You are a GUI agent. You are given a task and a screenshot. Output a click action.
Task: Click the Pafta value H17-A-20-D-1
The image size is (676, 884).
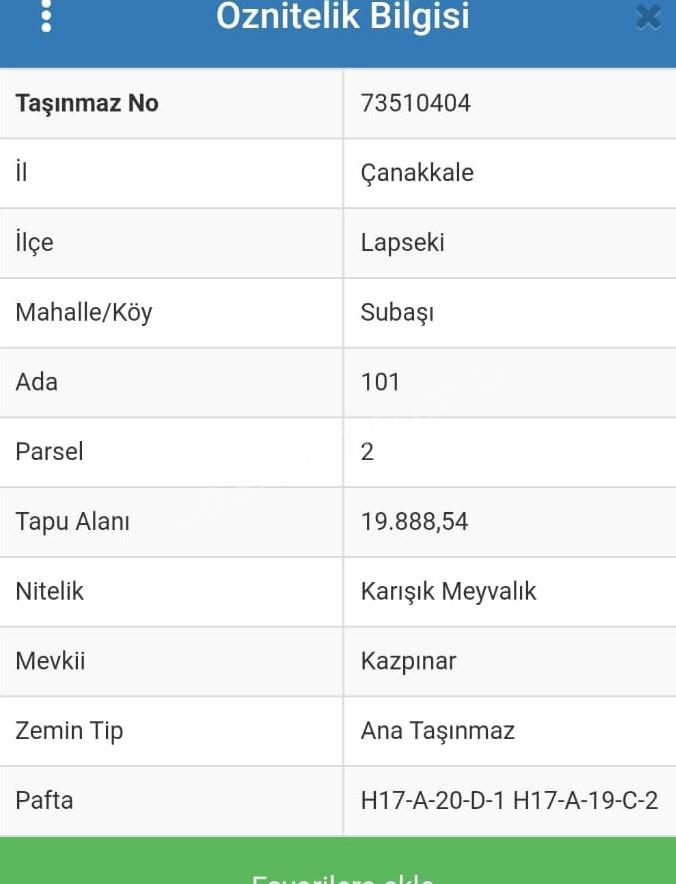pyautogui.click(x=433, y=801)
